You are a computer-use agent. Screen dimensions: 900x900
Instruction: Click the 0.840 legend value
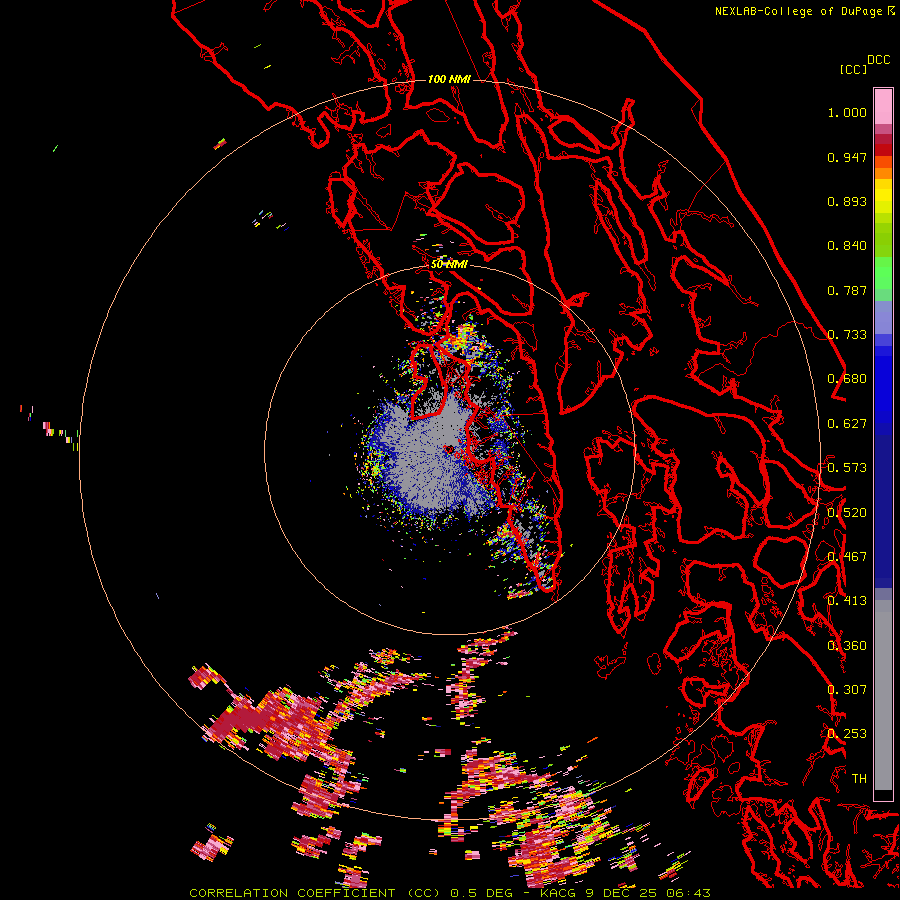click(x=847, y=246)
